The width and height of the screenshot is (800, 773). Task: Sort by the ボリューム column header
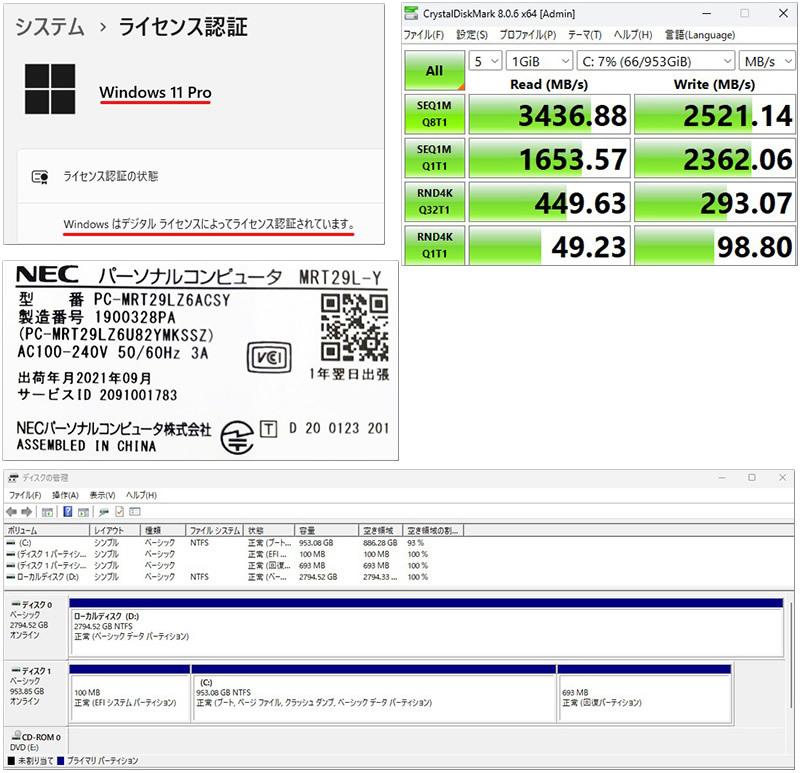click(x=46, y=531)
